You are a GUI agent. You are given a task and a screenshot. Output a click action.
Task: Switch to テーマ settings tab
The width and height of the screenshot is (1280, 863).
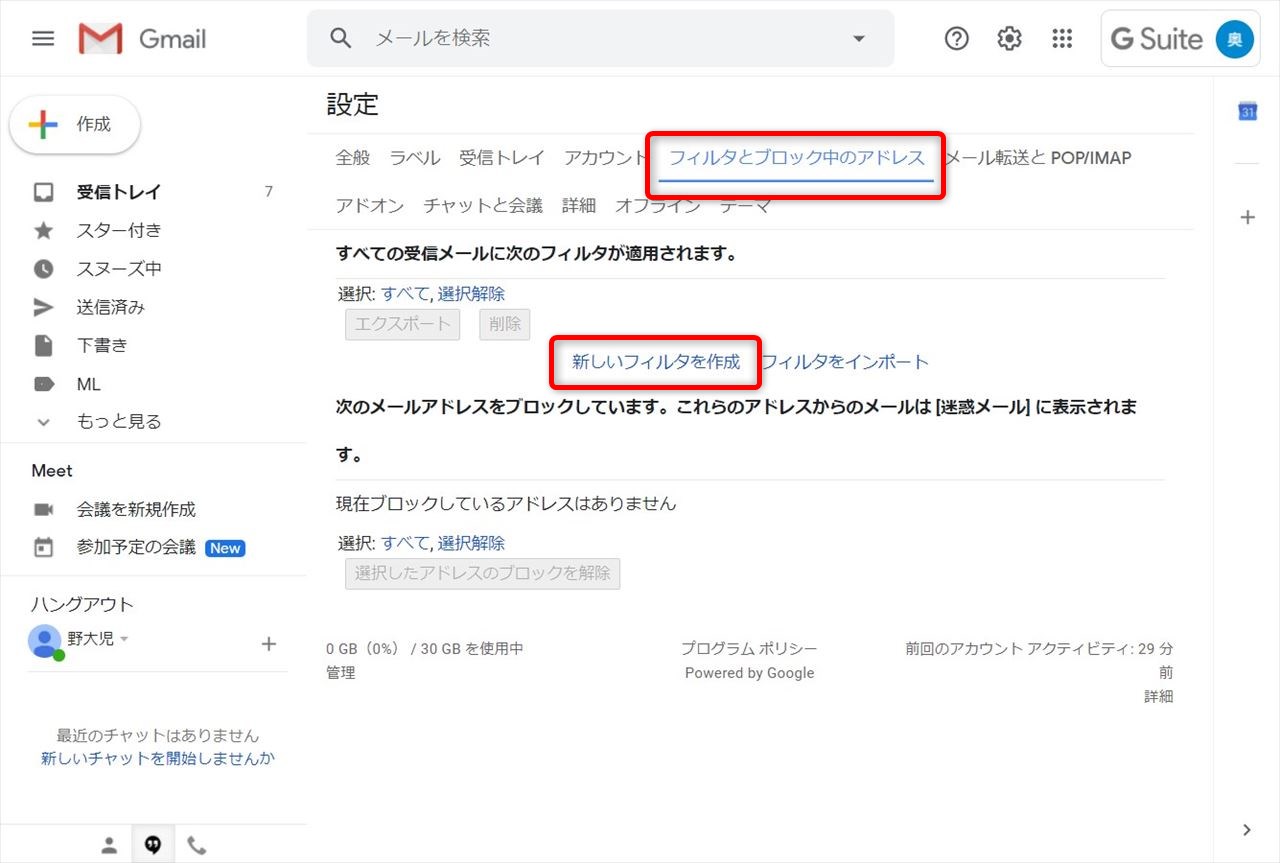[x=746, y=206]
